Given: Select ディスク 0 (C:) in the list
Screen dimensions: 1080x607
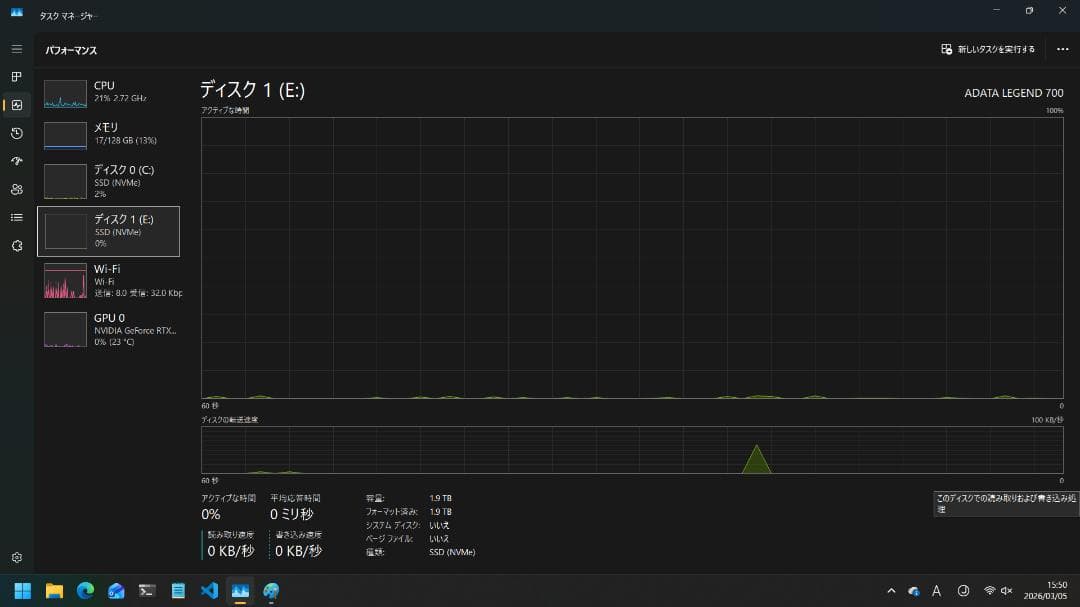Looking at the screenshot, I should pos(110,180).
